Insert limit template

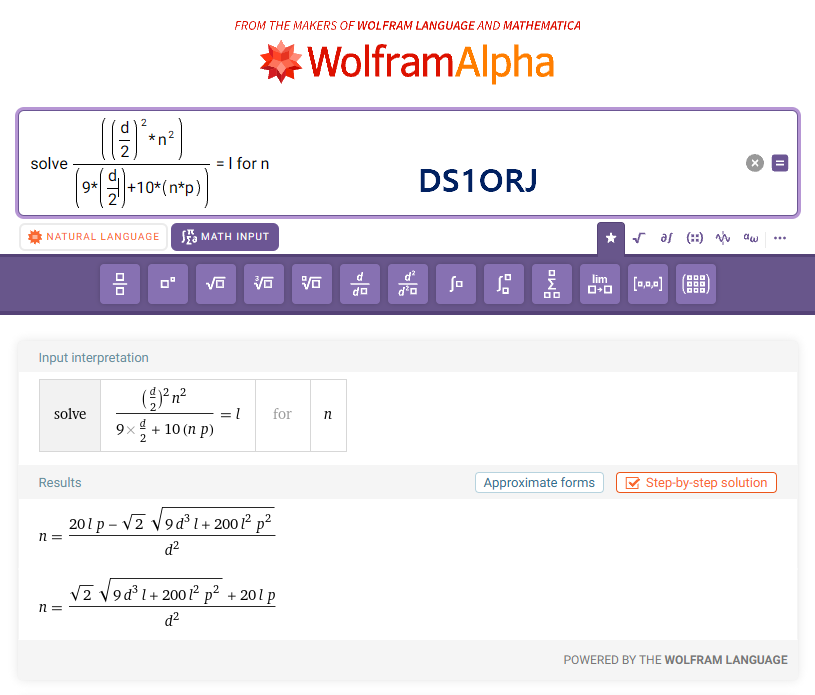coord(600,284)
